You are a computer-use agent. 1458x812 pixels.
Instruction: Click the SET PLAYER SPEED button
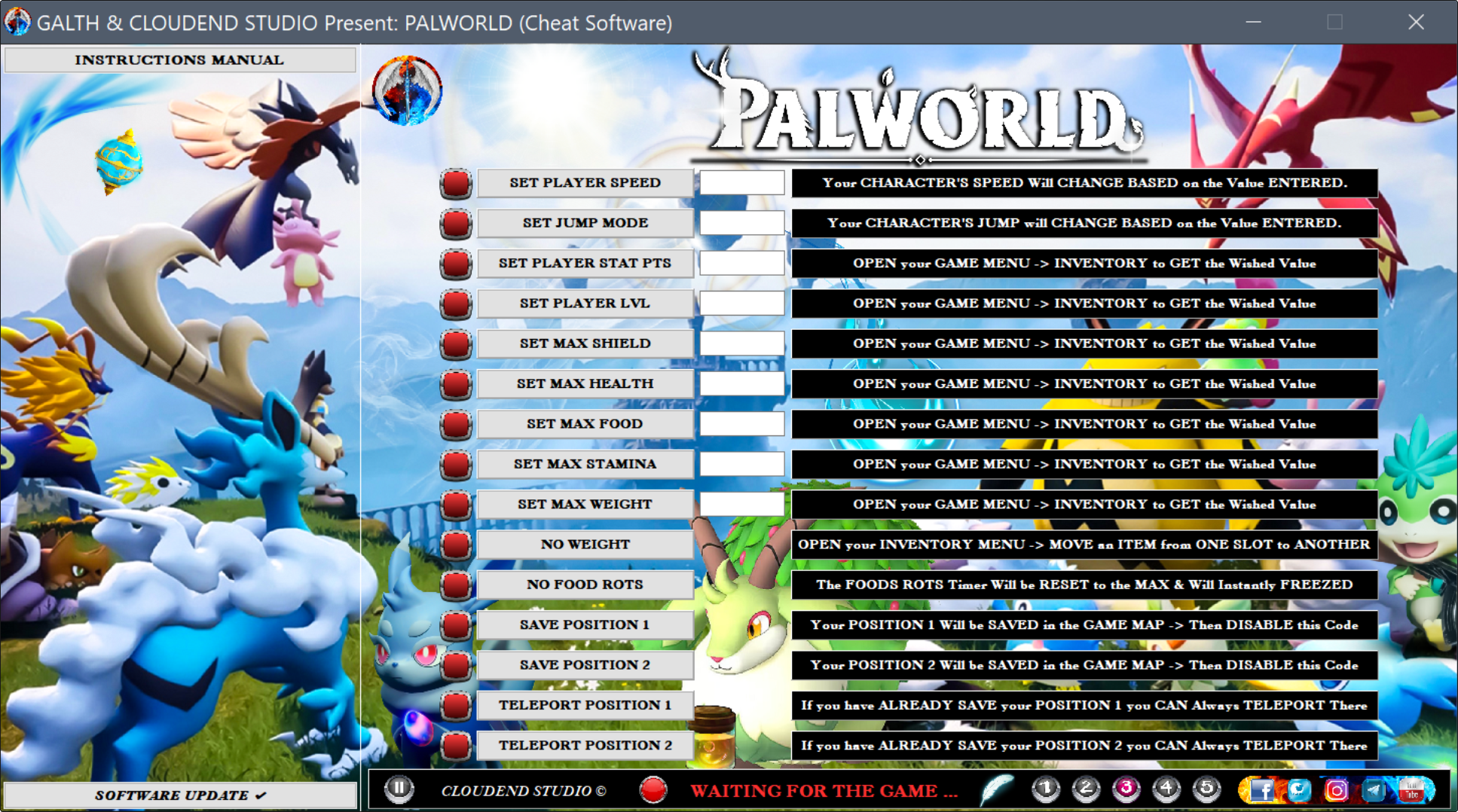tap(585, 183)
